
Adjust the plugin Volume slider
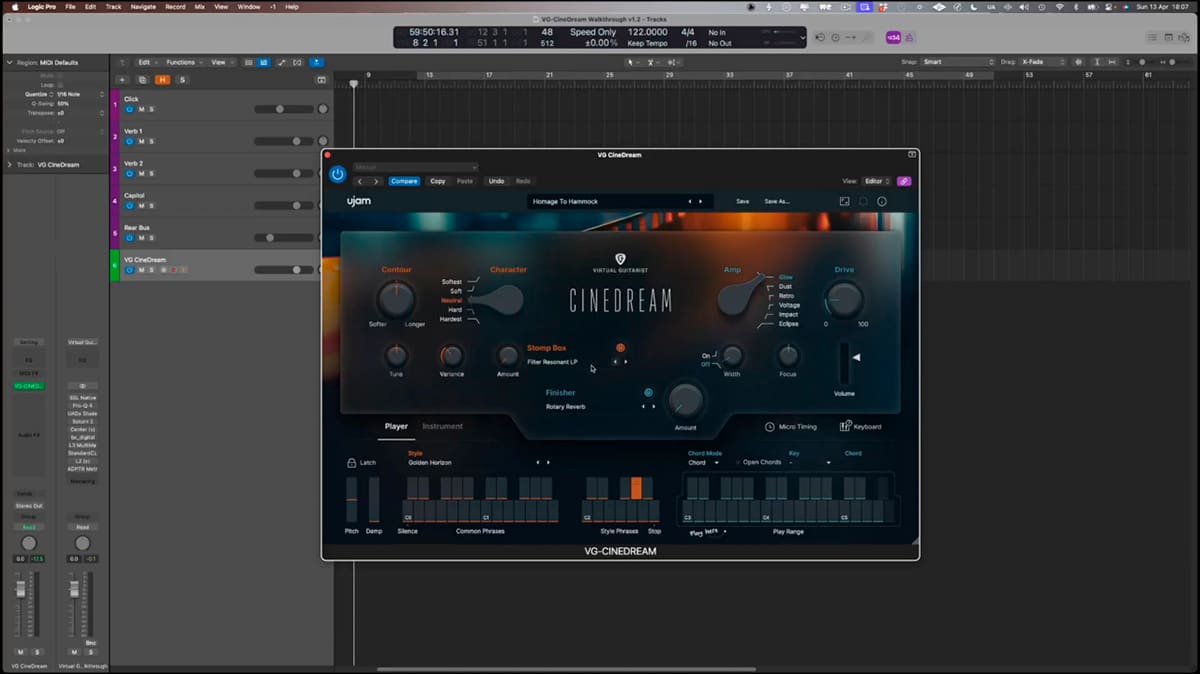[845, 364]
